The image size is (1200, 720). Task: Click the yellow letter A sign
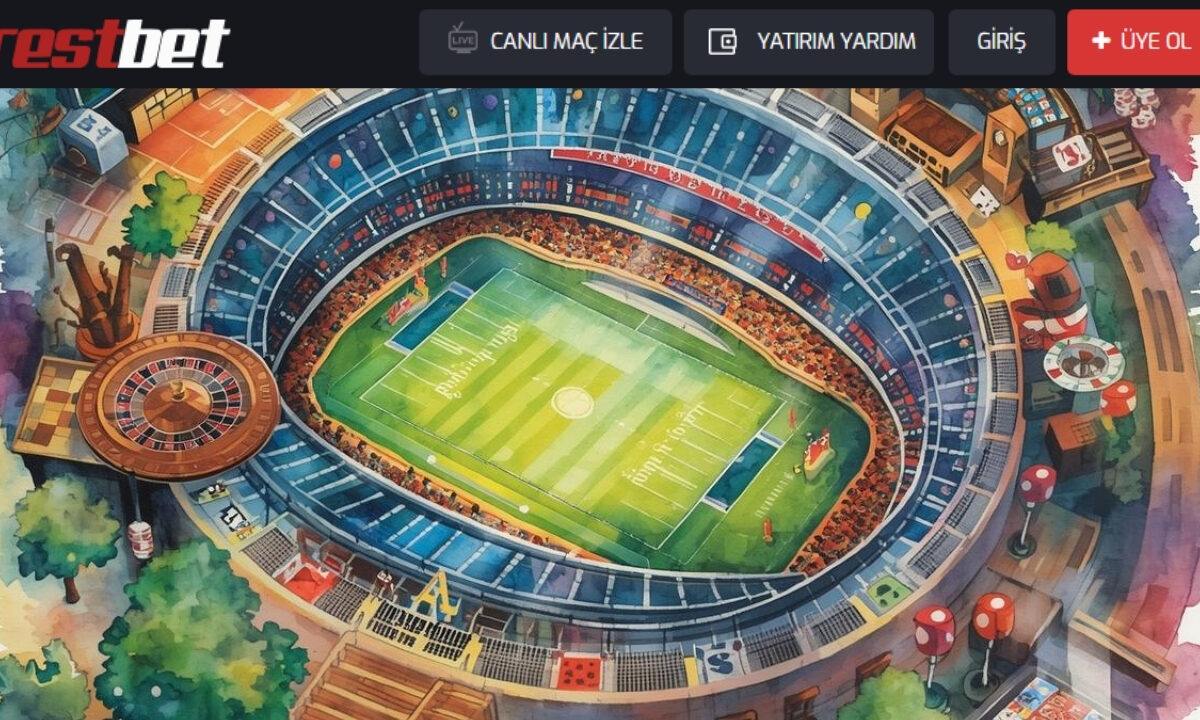[436, 597]
